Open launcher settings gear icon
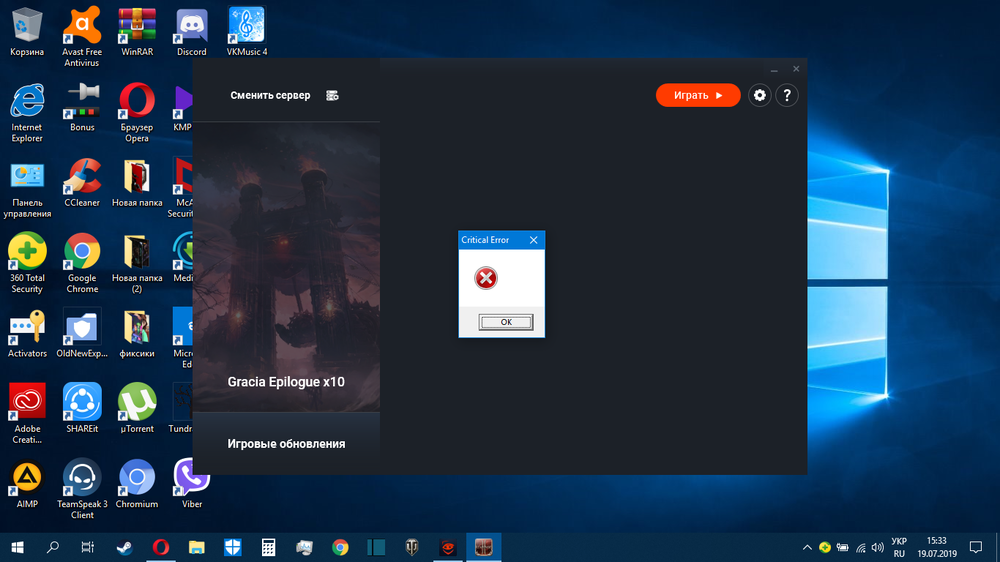The image size is (1000, 562). pyautogui.click(x=760, y=95)
